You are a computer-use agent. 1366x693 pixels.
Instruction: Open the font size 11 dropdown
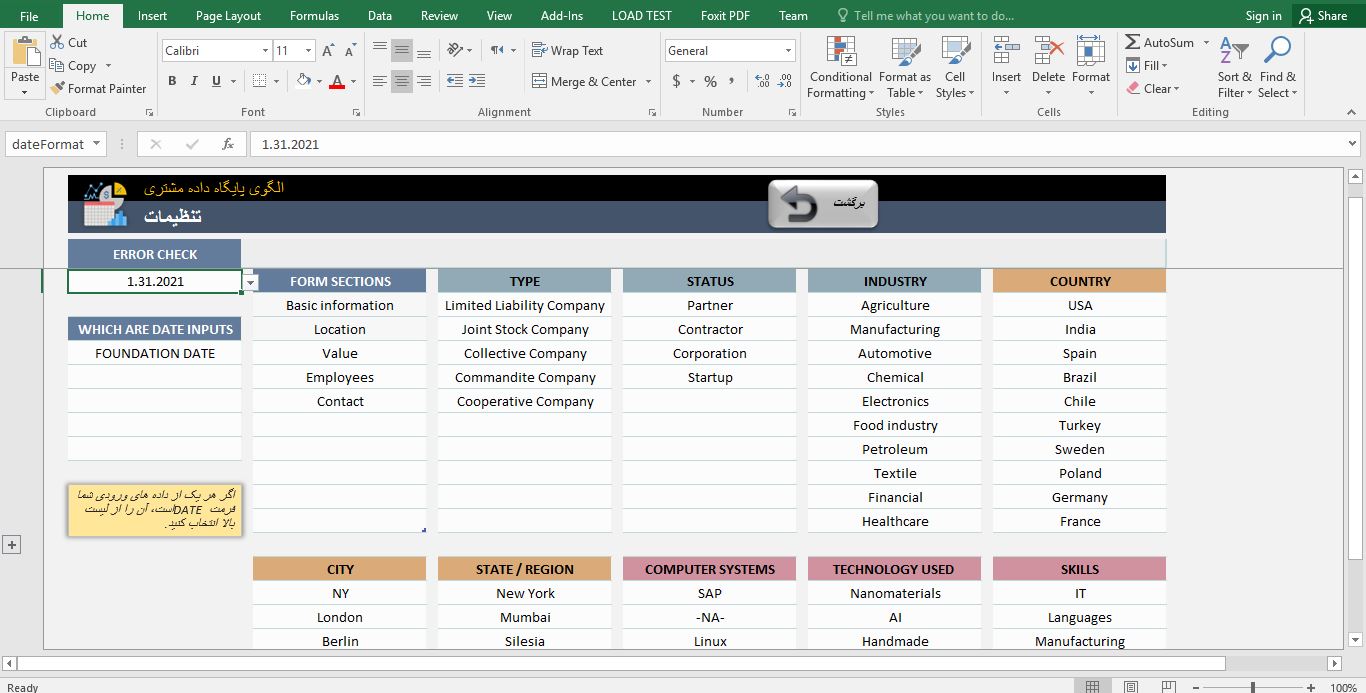[308, 51]
